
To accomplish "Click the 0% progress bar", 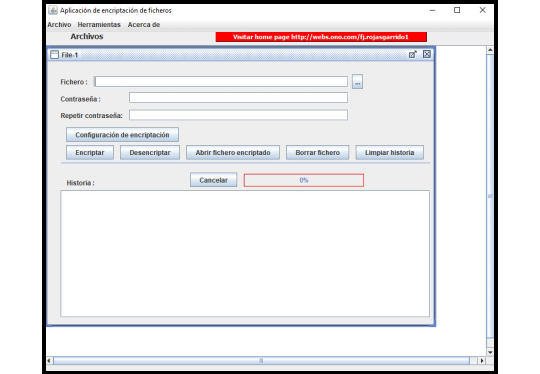I will pyautogui.click(x=304, y=180).
